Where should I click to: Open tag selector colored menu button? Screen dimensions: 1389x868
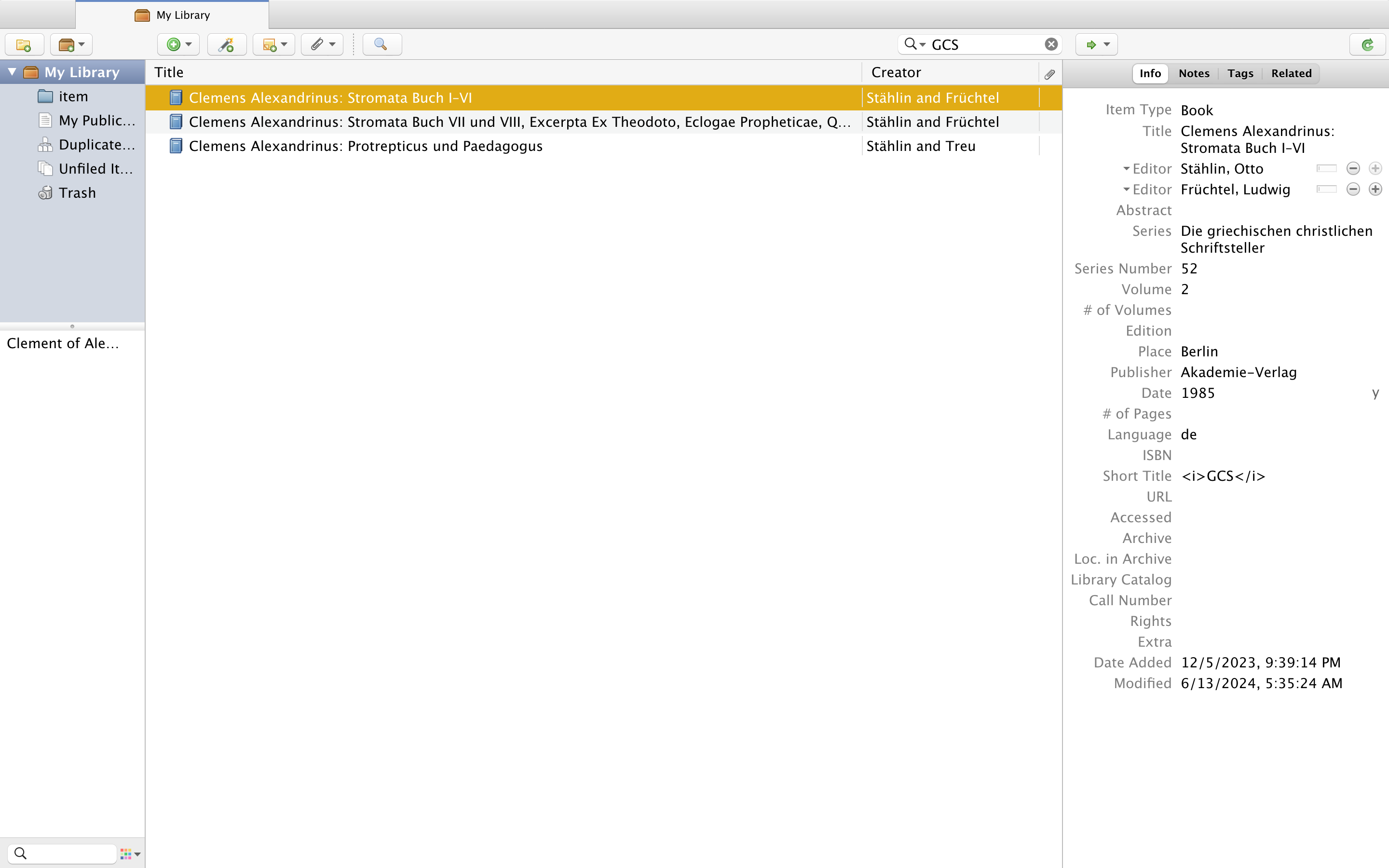coord(130,854)
